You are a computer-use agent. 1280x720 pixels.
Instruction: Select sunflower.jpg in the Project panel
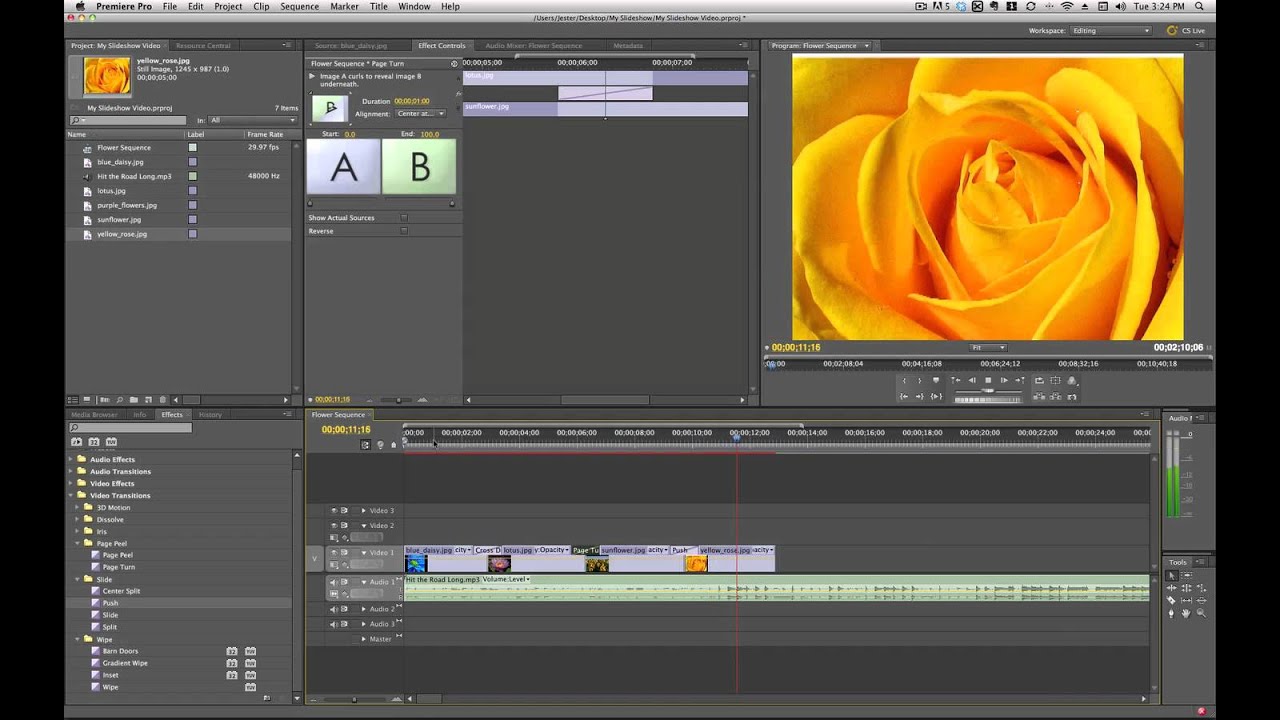click(119, 220)
